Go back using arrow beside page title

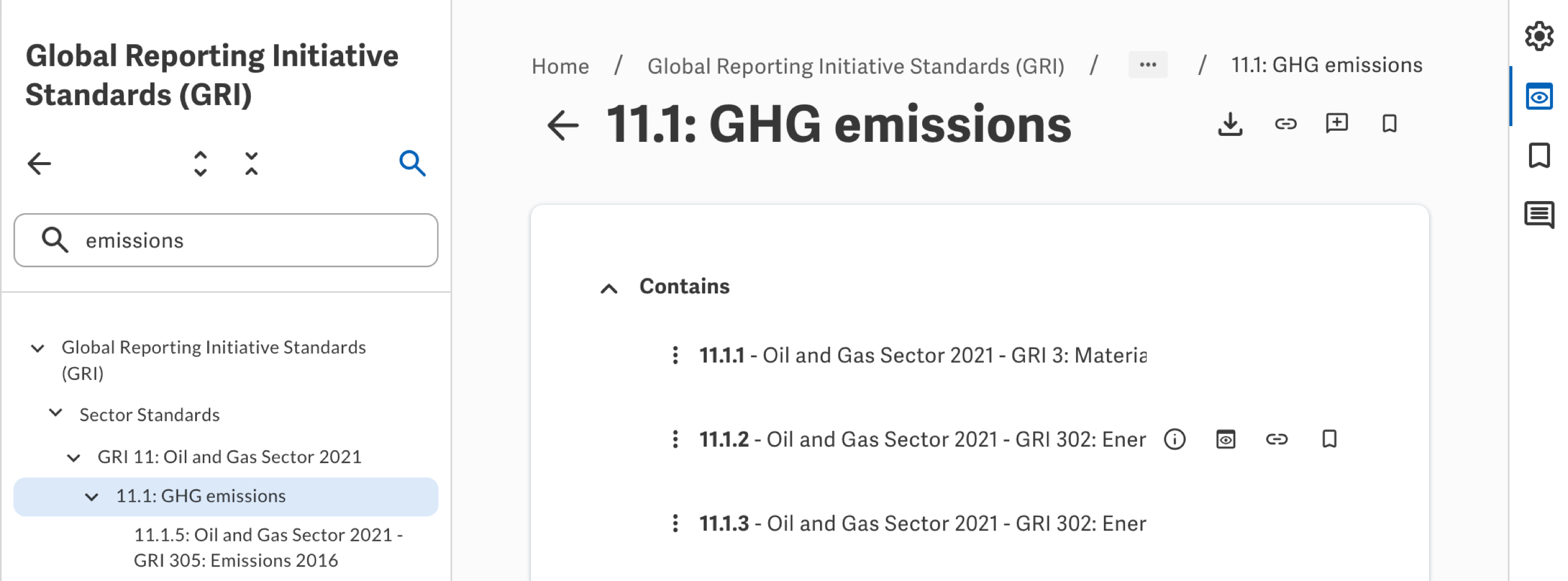coord(563,125)
